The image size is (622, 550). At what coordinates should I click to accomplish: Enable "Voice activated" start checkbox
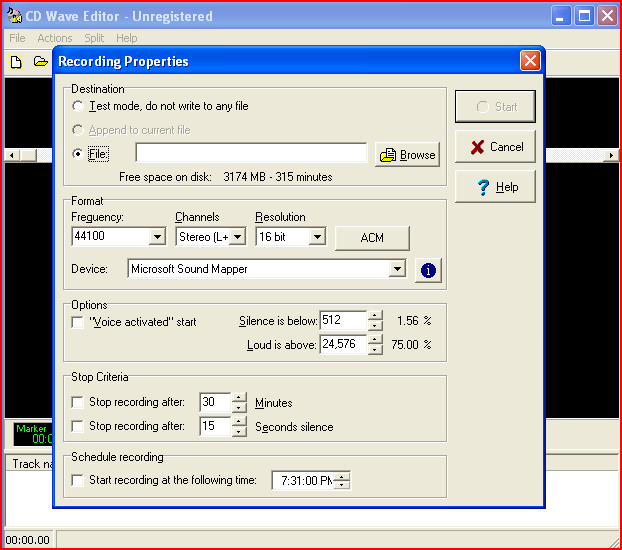78,322
